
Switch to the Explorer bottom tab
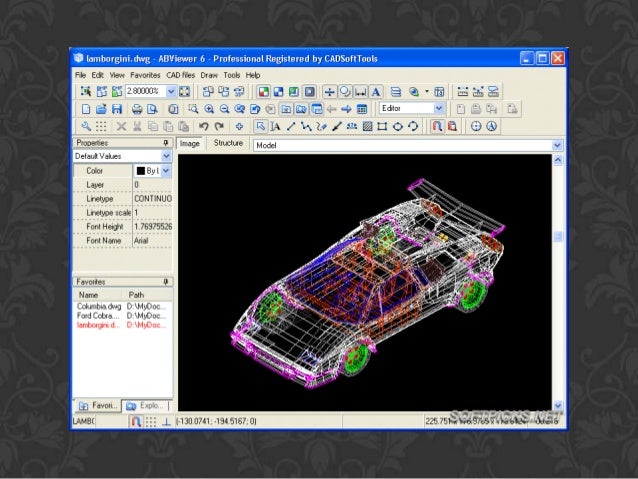pyautogui.click(x=145, y=406)
